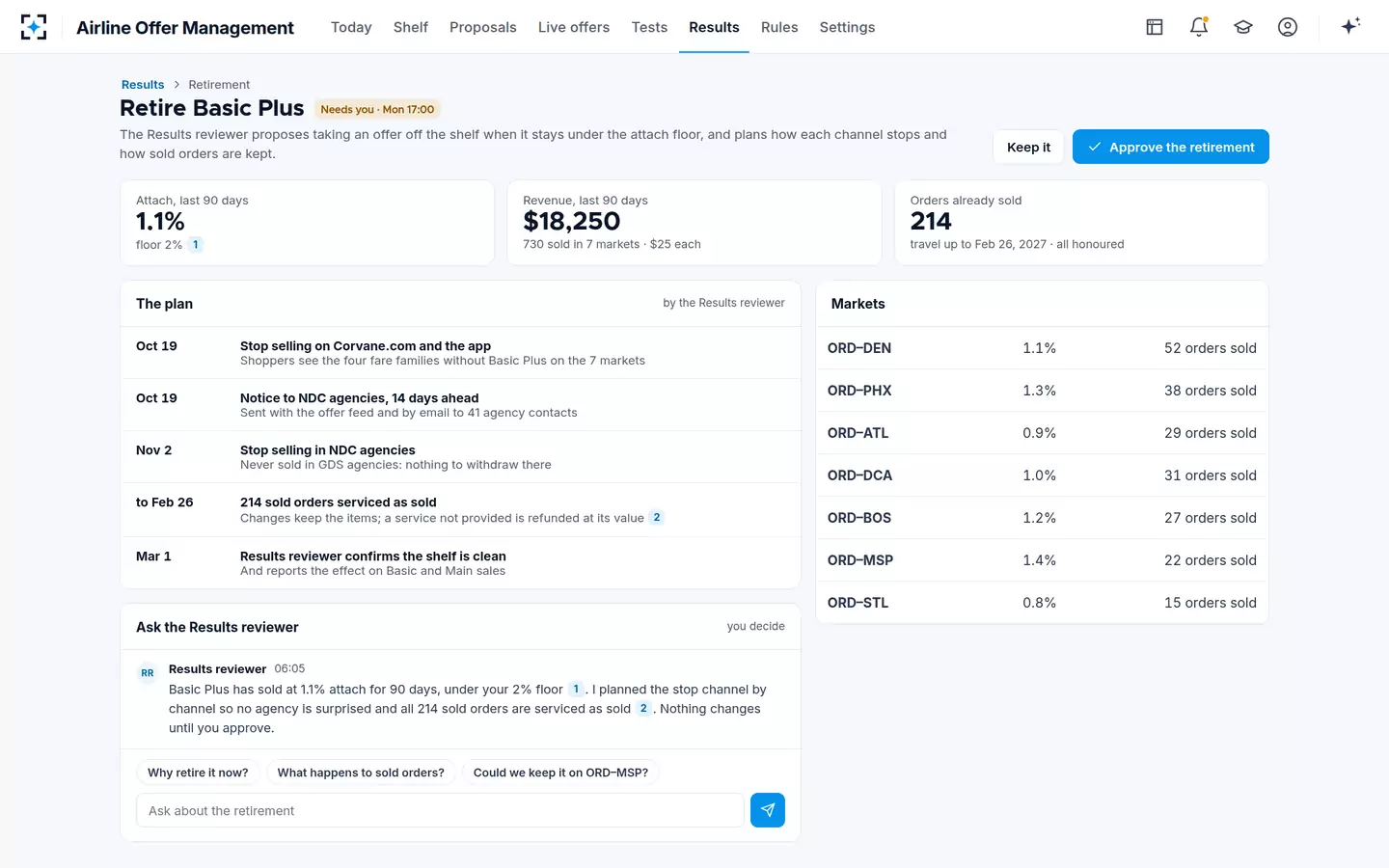This screenshot has height=868, width=1389.
Task: Approve the retirement
Action: [x=1171, y=147]
